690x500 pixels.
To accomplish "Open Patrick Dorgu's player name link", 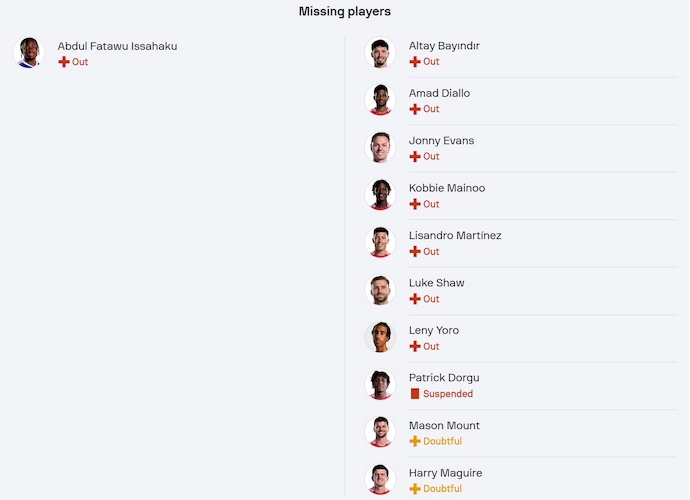I will click(444, 378).
